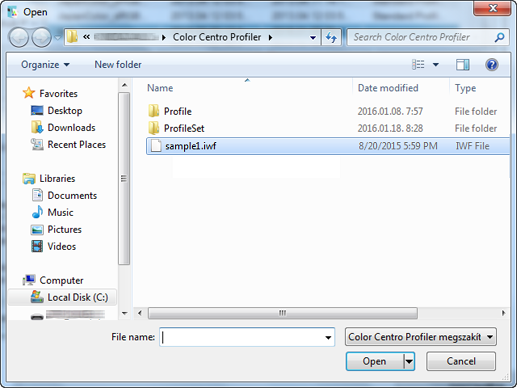The image size is (517, 388).
Task: Click the Forward navigation arrow
Action: pyautogui.click(x=41, y=37)
